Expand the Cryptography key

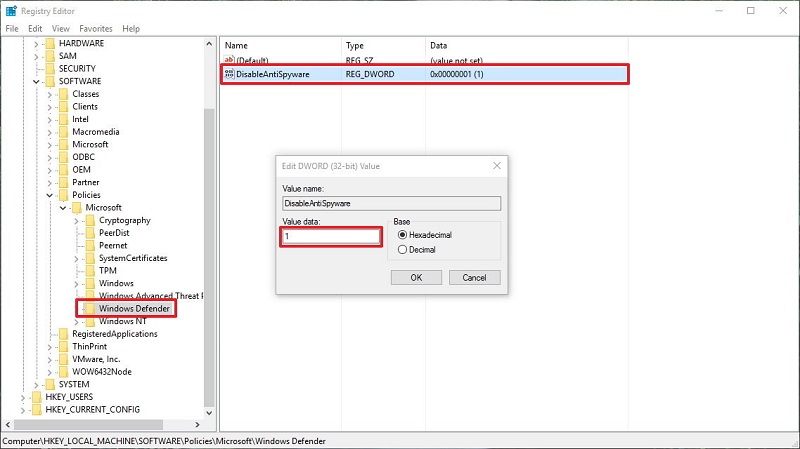point(76,220)
